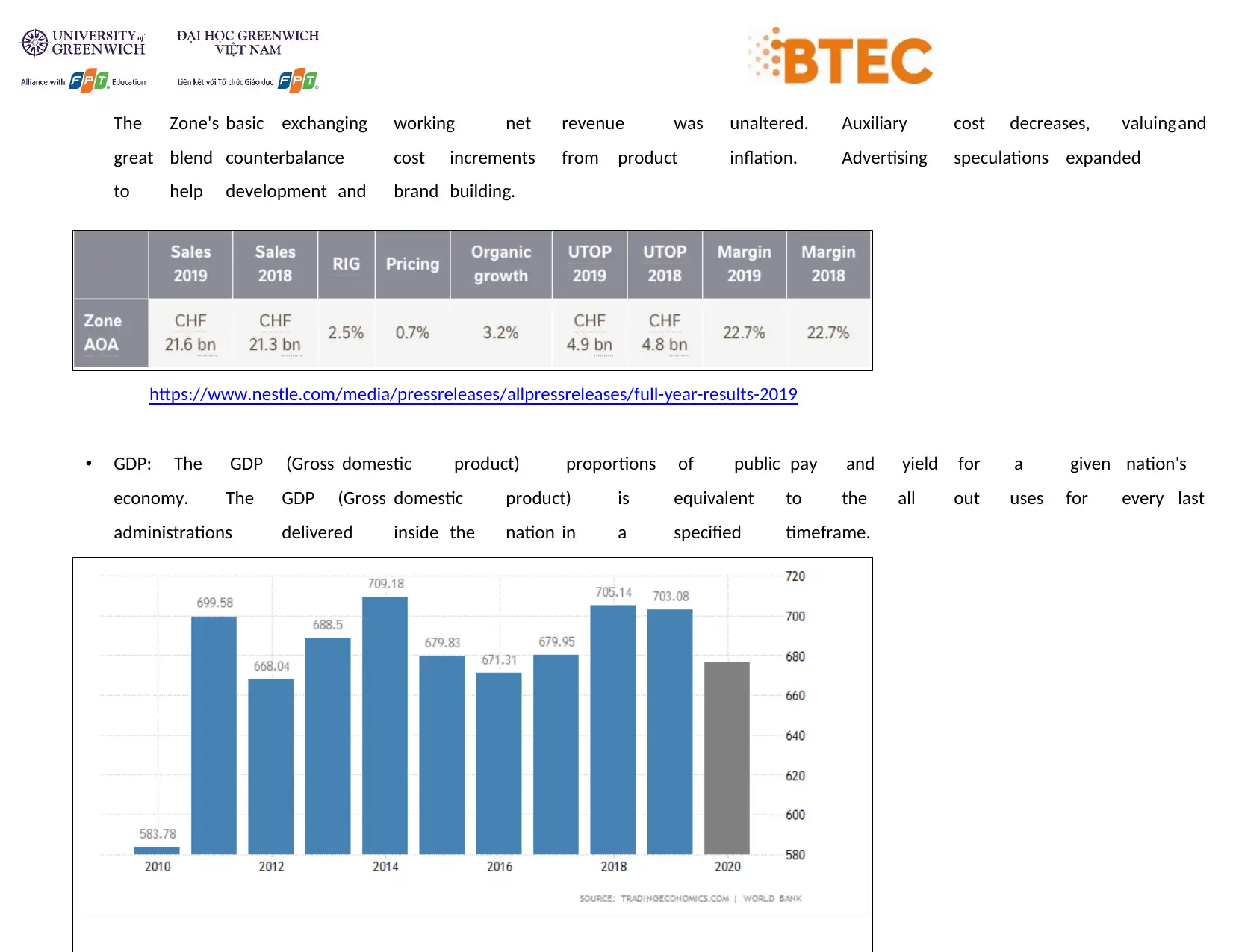
Task: Click the 'CHF 4.8 bn' cell
Action: coord(665,333)
